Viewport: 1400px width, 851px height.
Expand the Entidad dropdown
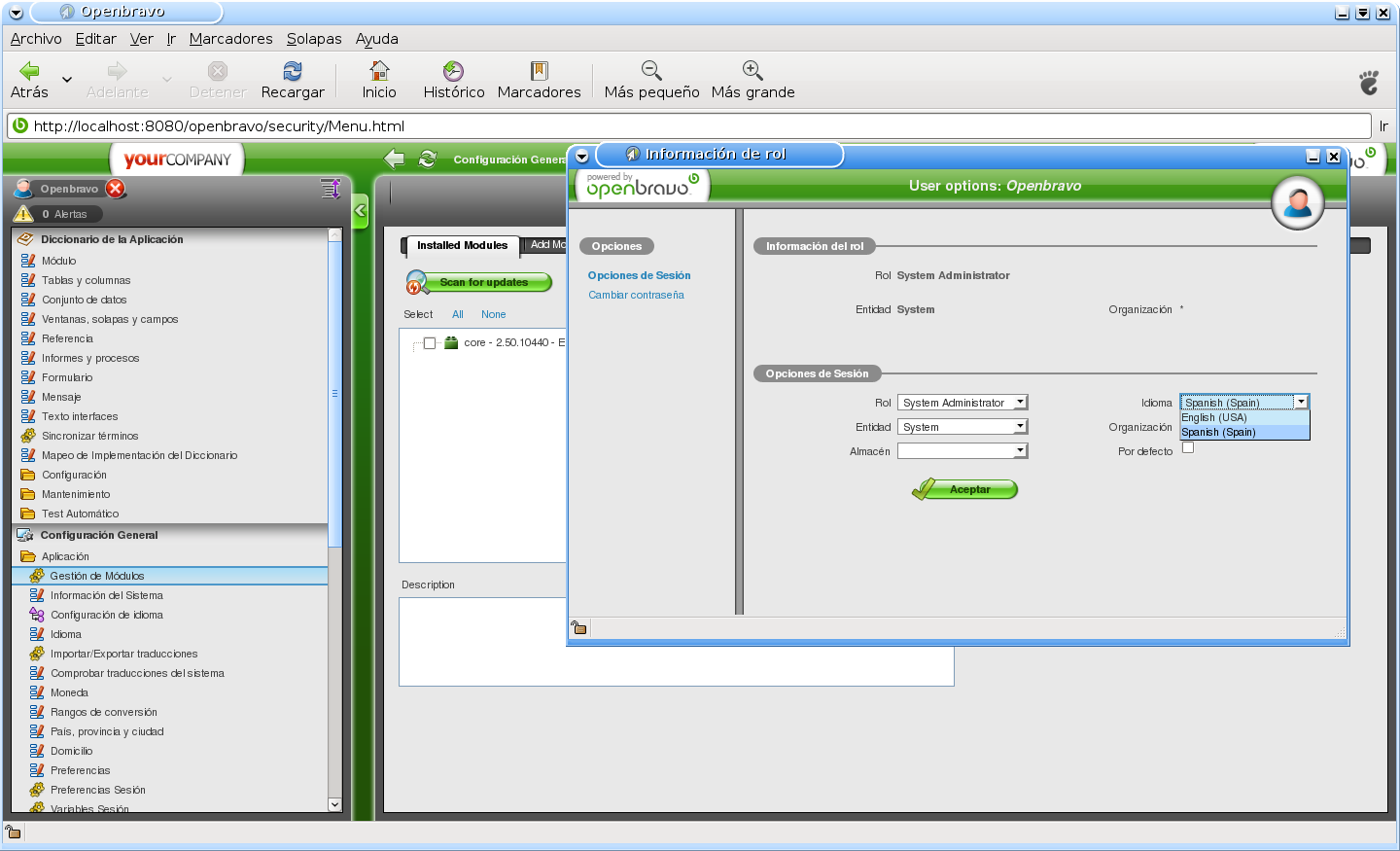pyautogui.click(x=962, y=427)
